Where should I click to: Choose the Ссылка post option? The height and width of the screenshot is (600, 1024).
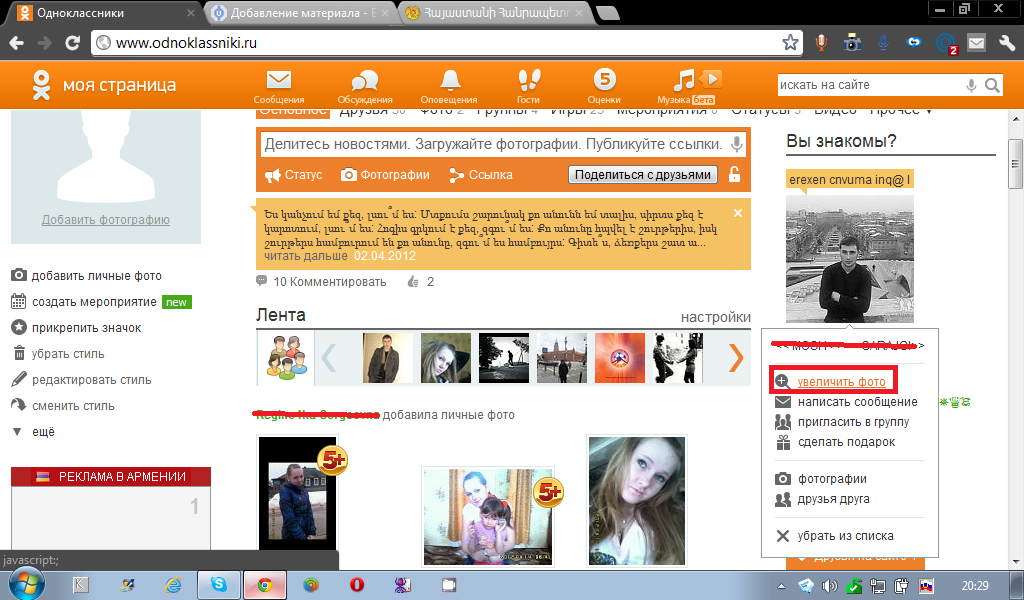pyautogui.click(x=481, y=174)
